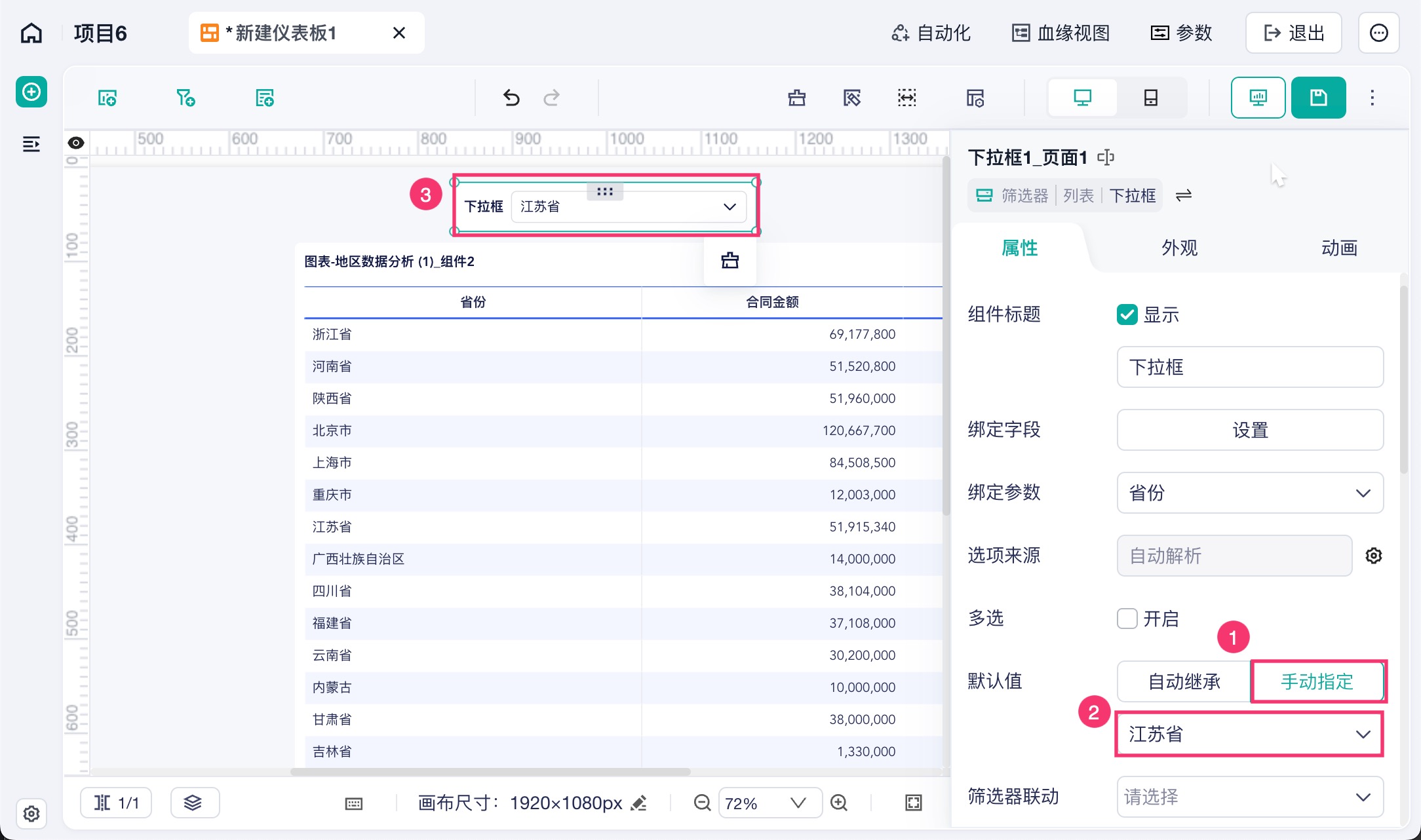Click the add filter toolbar icon
Screen dimensions: 1421x840
tap(185, 98)
